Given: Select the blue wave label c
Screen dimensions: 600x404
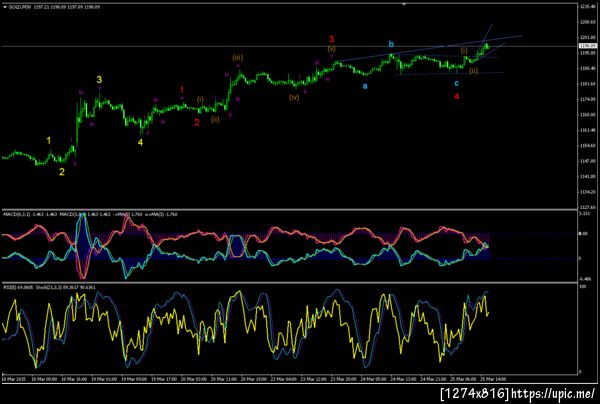Looking at the screenshot, I should (457, 83).
